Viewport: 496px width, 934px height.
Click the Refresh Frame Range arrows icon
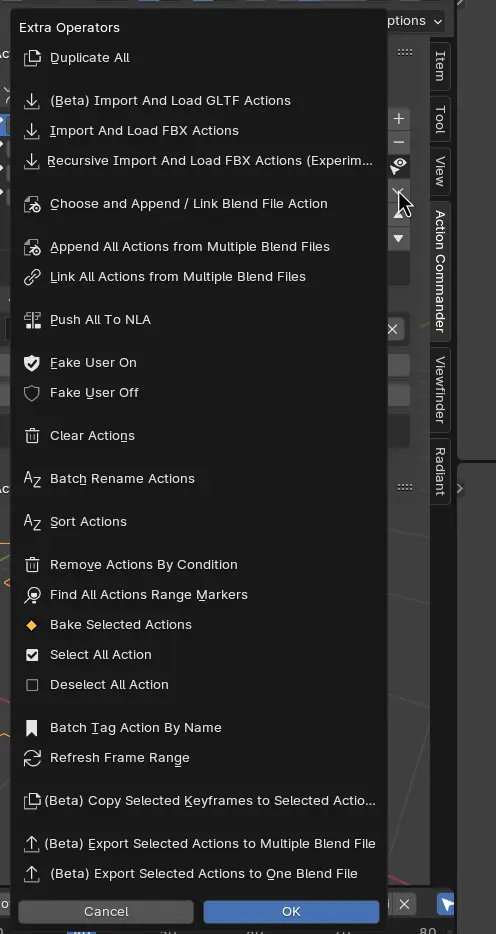point(32,758)
